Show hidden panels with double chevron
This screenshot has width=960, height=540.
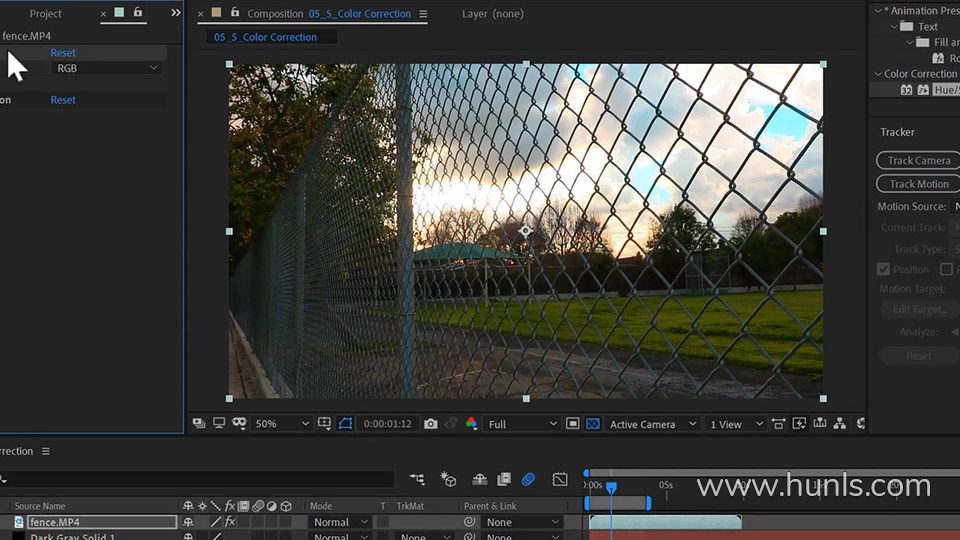click(x=176, y=13)
